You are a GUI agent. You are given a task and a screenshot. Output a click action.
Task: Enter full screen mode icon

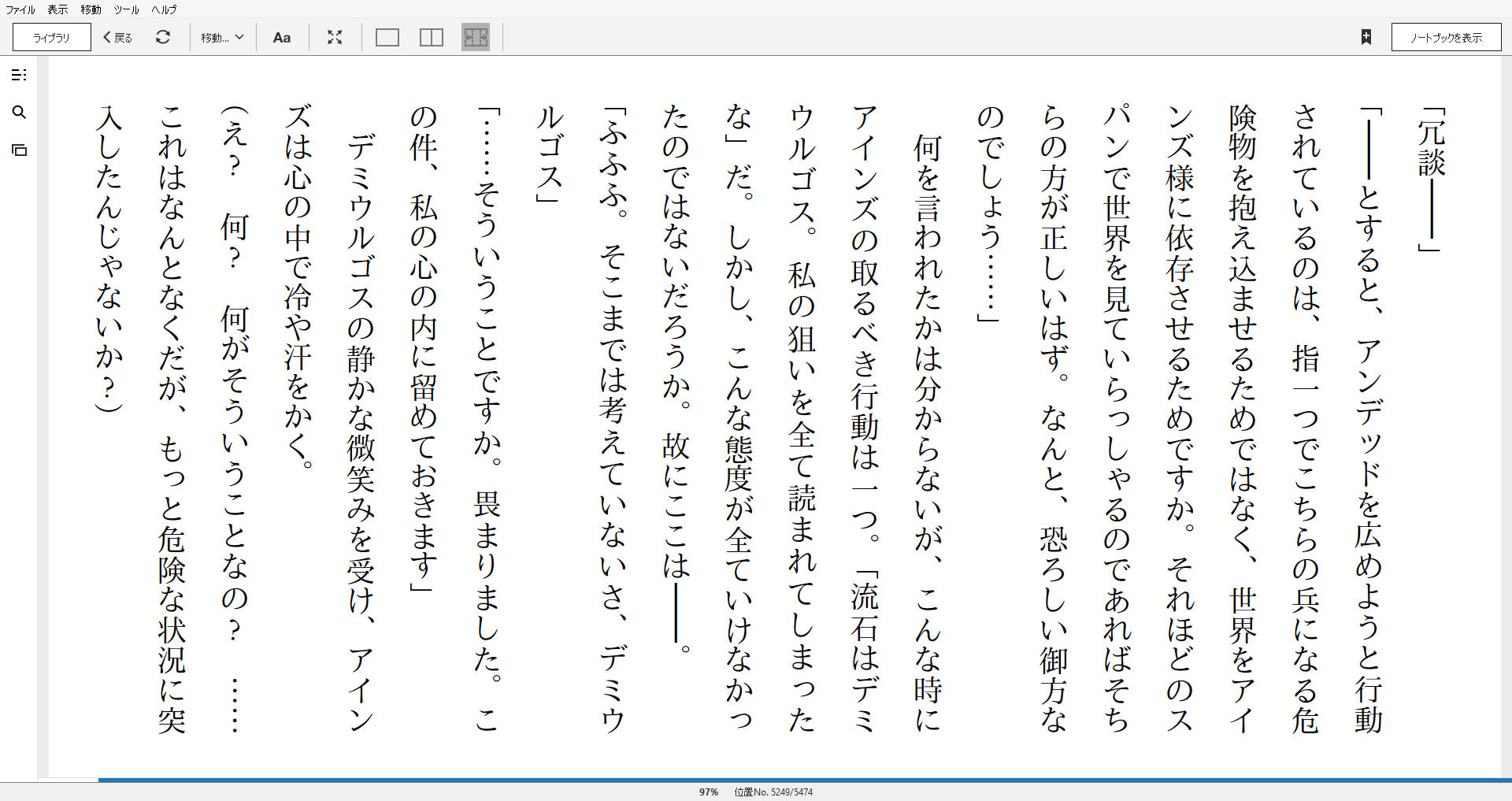point(335,37)
